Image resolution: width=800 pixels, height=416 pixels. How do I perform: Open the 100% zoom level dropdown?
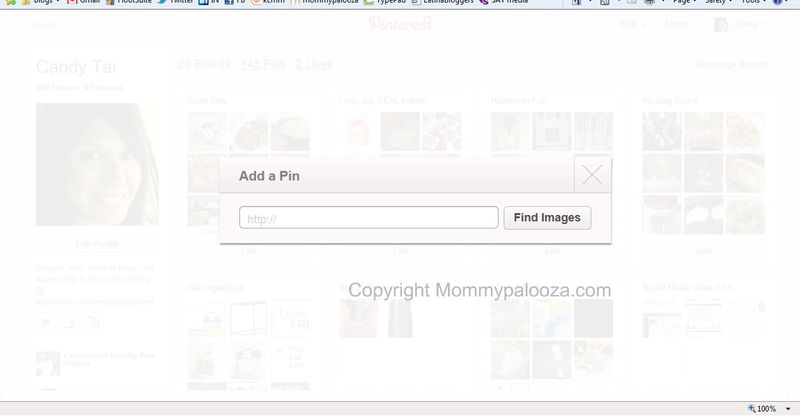[x=788, y=409]
